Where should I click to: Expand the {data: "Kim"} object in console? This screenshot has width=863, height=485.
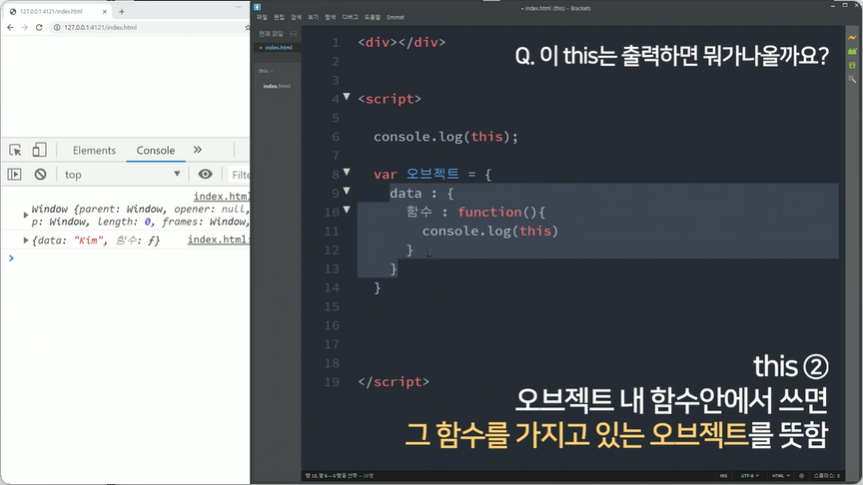click(x=25, y=240)
